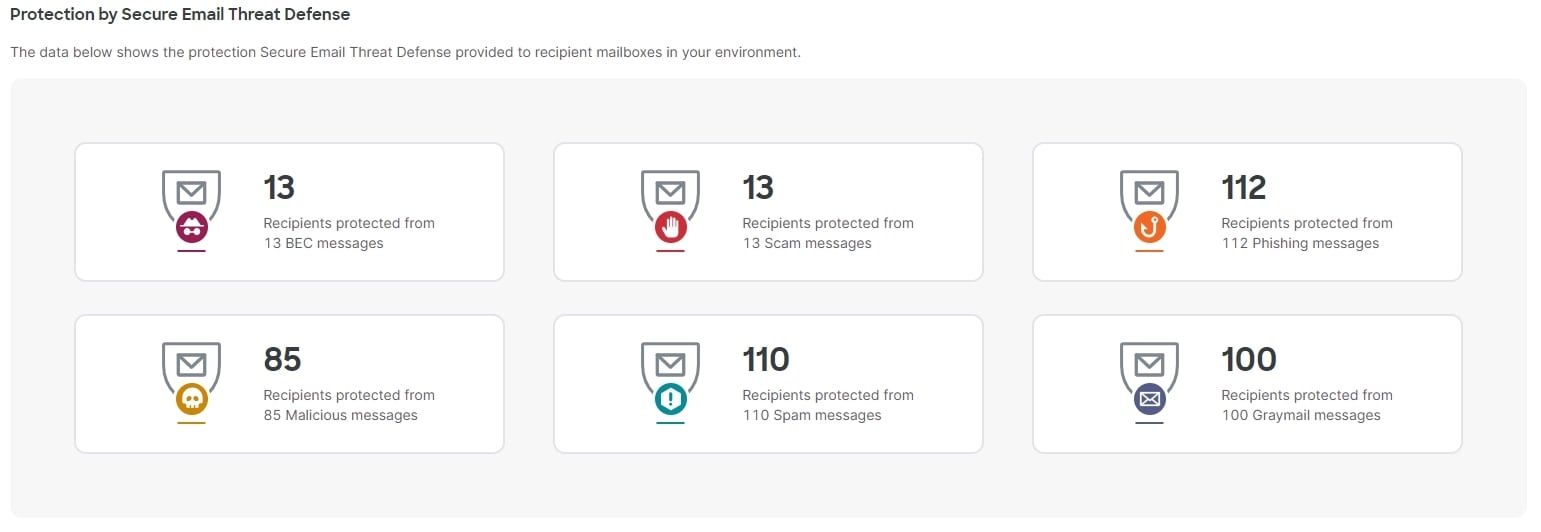The height and width of the screenshot is (532, 1541).
Task: Select the 100 count for Graymail
Action: click(1249, 359)
